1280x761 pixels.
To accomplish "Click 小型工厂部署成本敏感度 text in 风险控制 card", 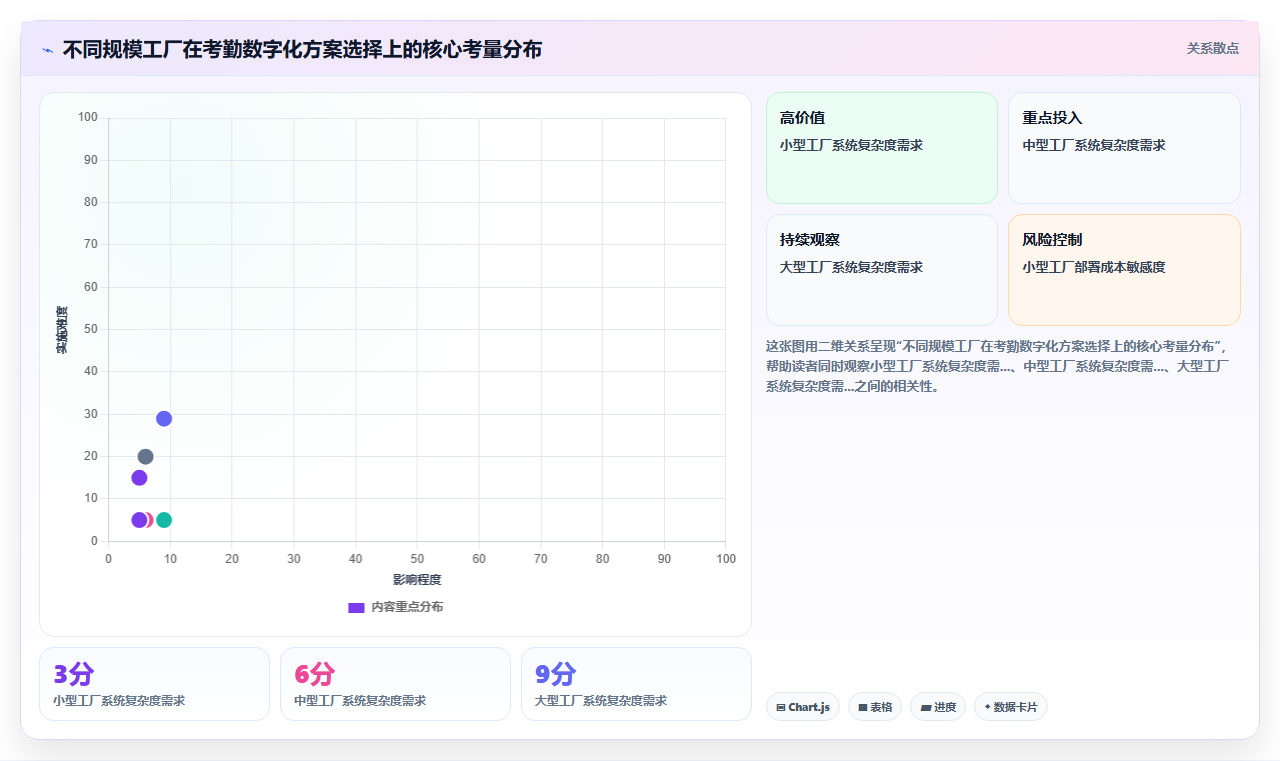I will 1094,267.
